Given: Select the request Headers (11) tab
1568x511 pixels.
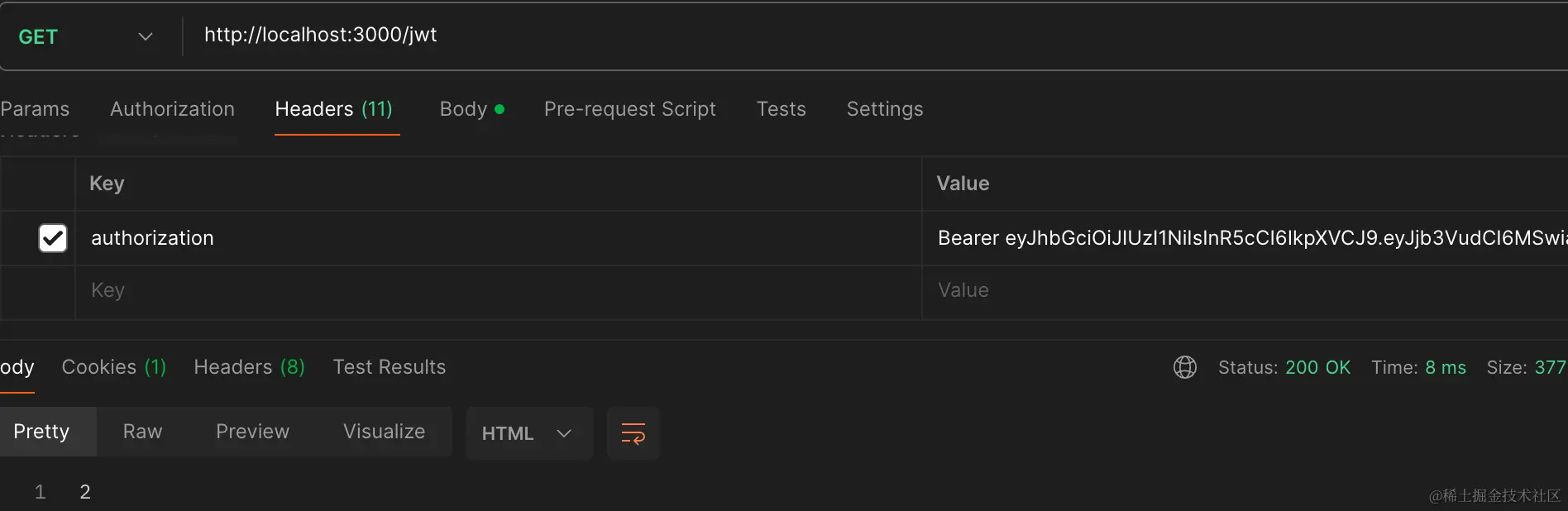Looking at the screenshot, I should coord(333,109).
